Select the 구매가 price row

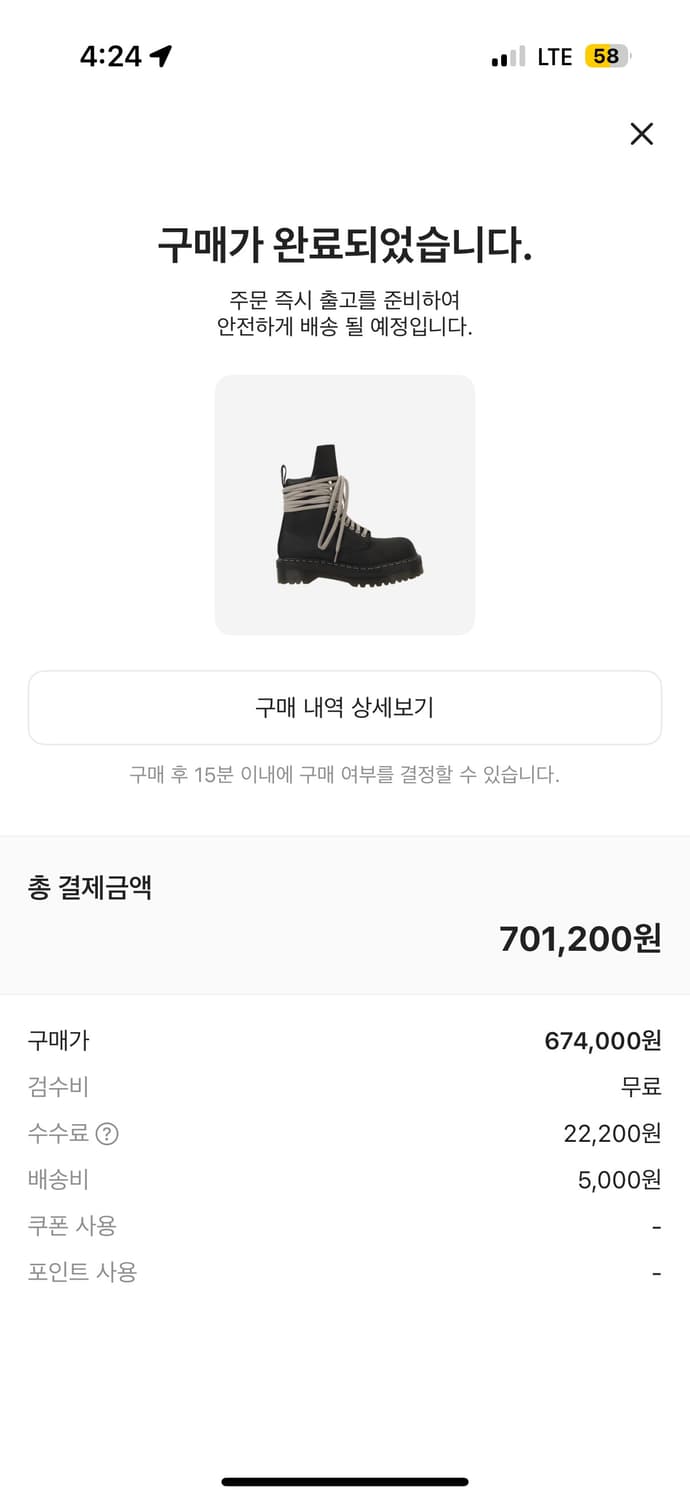[345, 1041]
